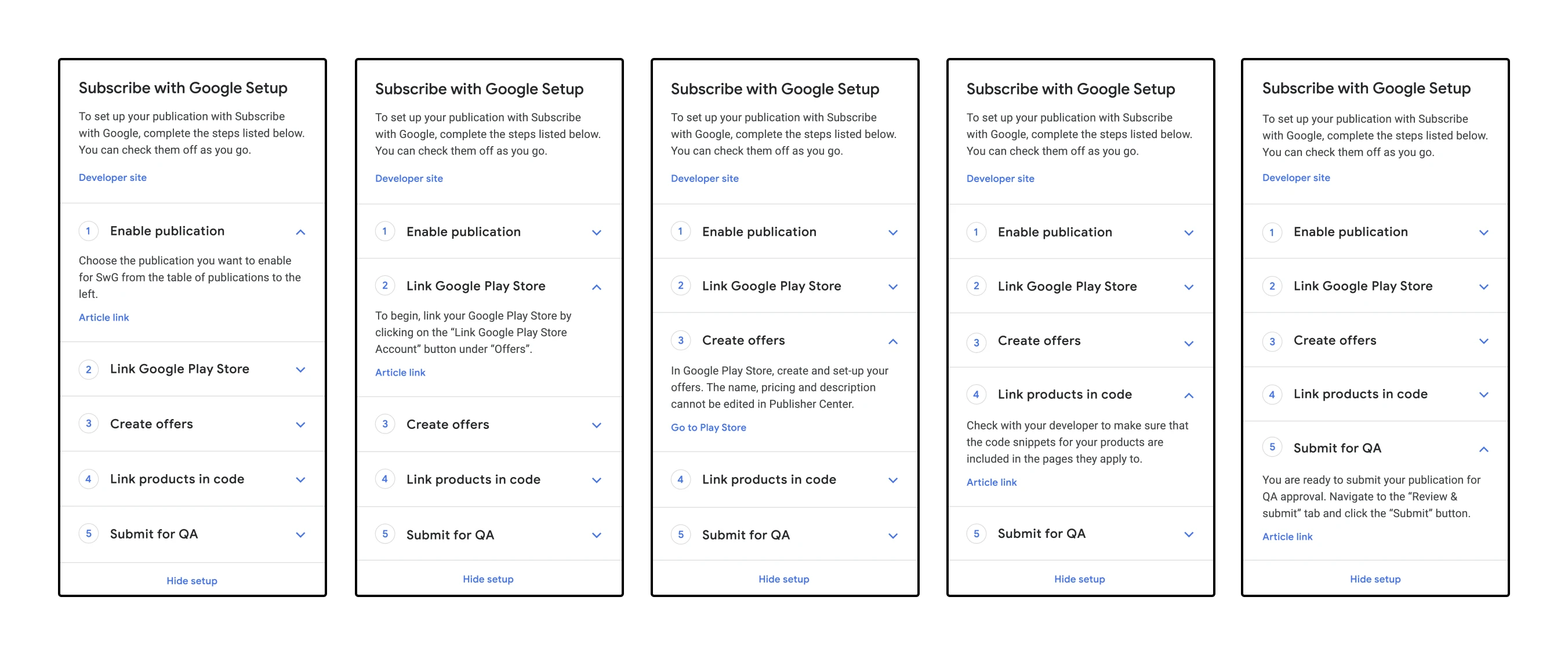This screenshot has width=1568, height=655.
Task: Expand the Create offers step in the second panel
Action: 597,424
